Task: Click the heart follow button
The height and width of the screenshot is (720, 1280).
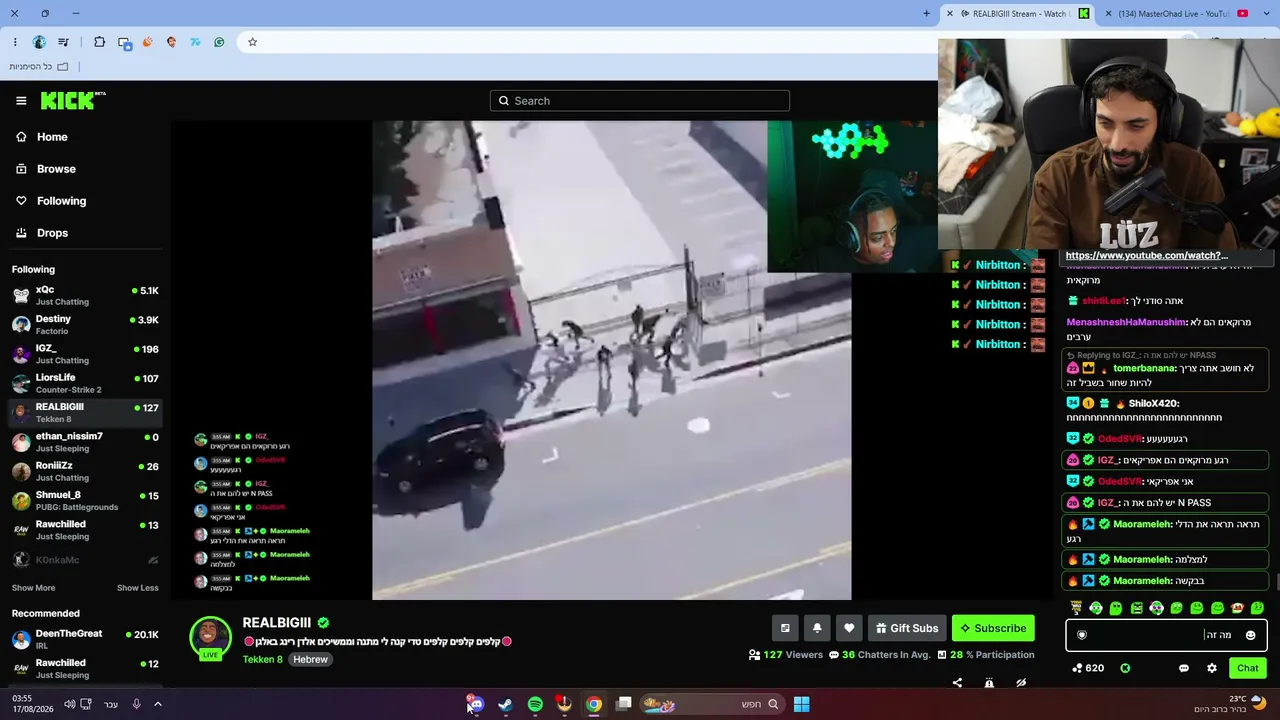Action: [849, 628]
